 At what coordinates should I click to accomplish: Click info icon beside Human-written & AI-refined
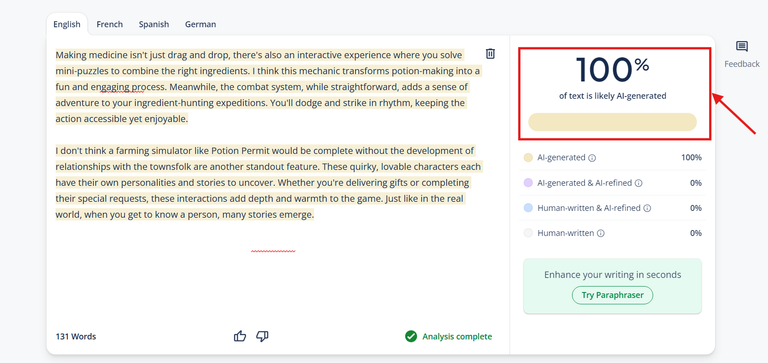[647, 208]
